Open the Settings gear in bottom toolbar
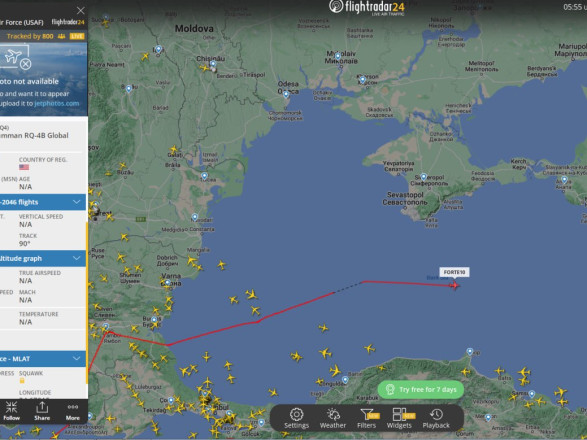This screenshot has height=440, width=587. 296,418
